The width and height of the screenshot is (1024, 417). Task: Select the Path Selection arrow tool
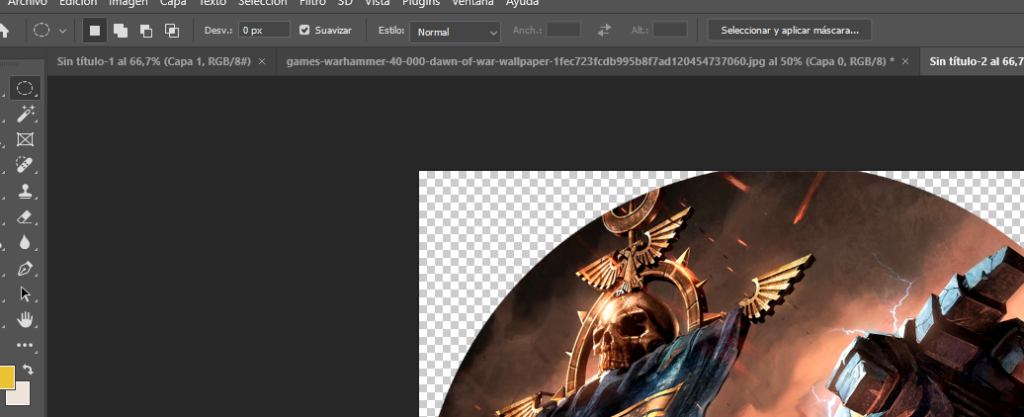pyautogui.click(x=26, y=294)
